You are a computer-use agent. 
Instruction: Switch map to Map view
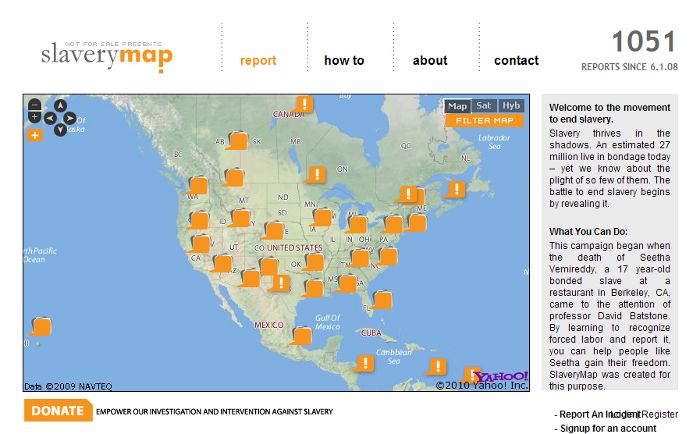pyautogui.click(x=457, y=106)
